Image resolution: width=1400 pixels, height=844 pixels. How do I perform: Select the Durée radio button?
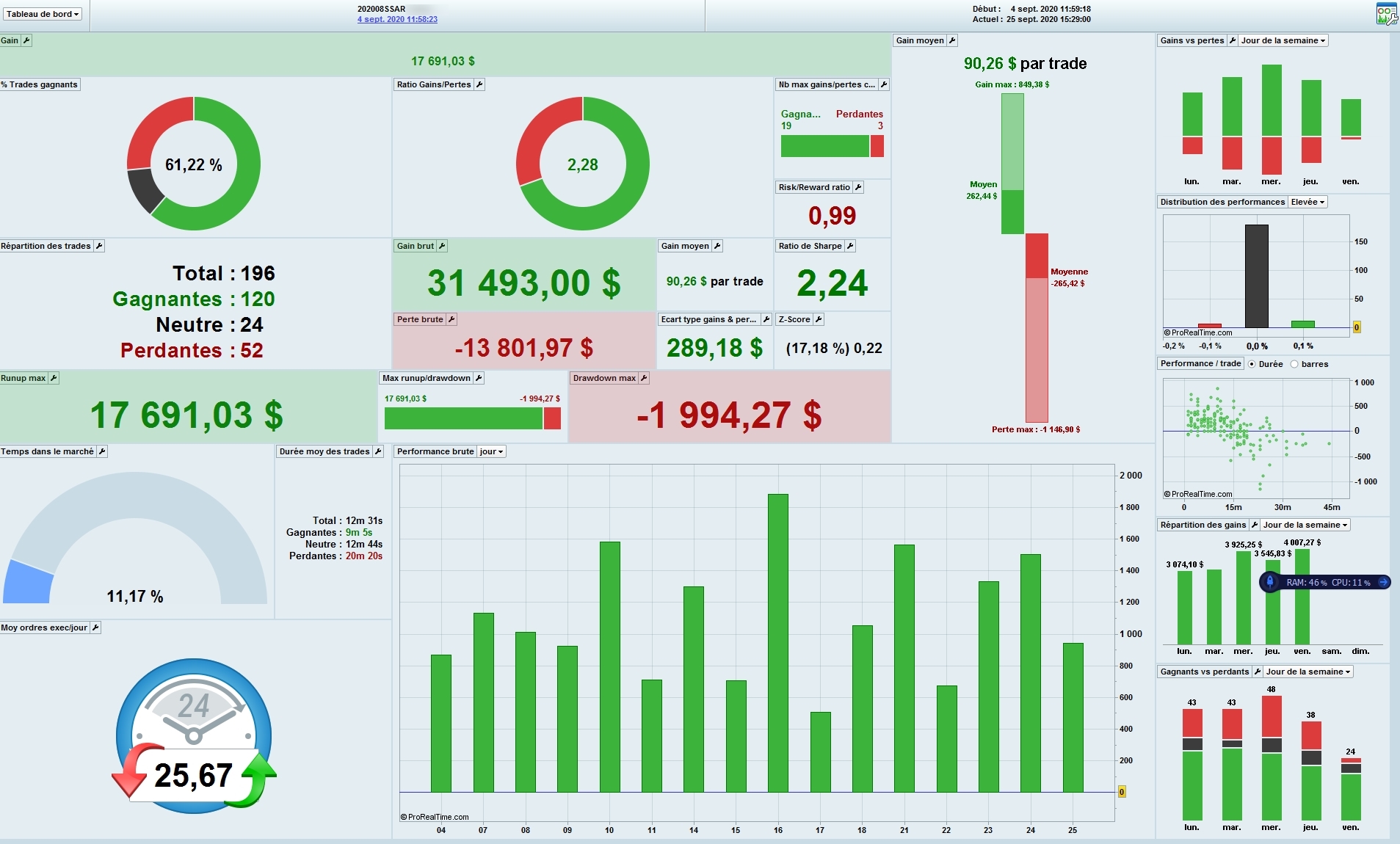(x=1252, y=364)
